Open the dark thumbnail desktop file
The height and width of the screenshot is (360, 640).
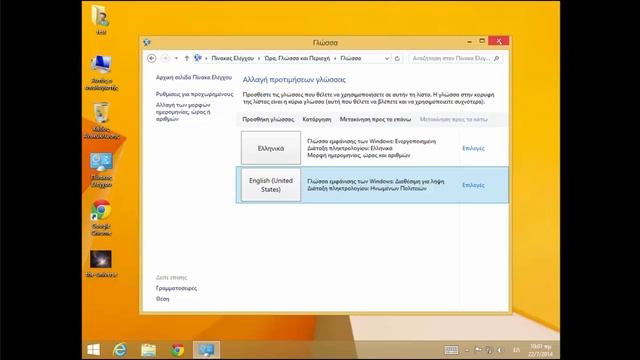pyautogui.click(x=101, y=264)
